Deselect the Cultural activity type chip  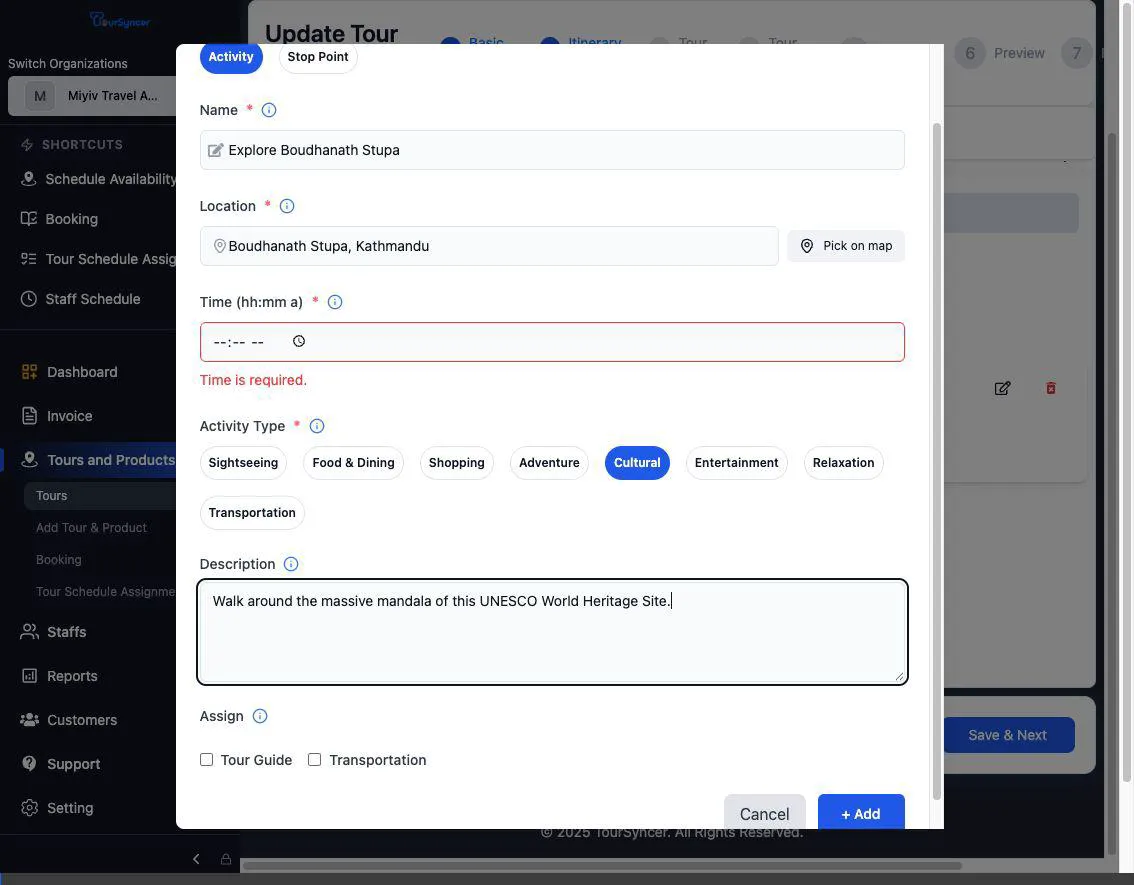(x=637, y=460)
